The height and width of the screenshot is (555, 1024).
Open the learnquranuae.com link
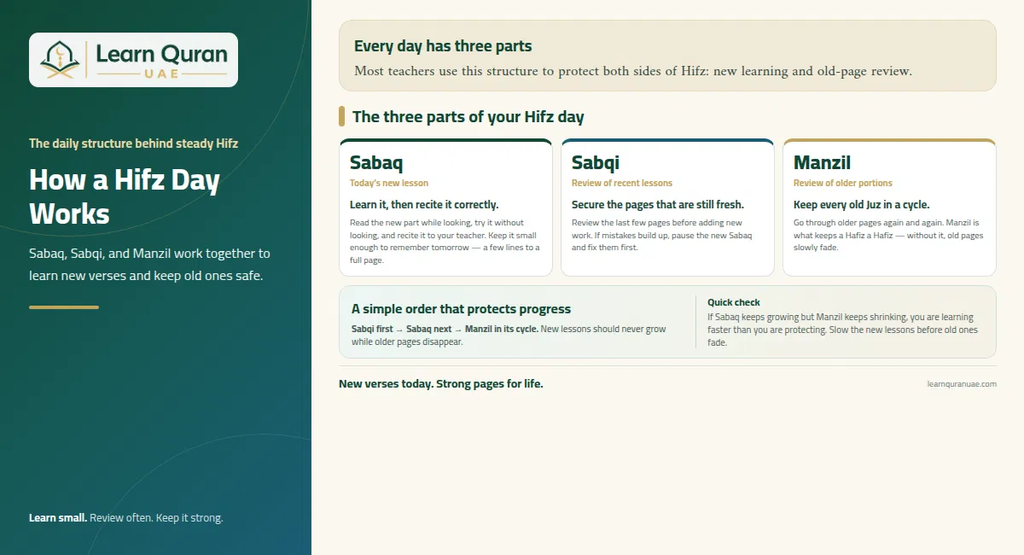coord(961,384)
